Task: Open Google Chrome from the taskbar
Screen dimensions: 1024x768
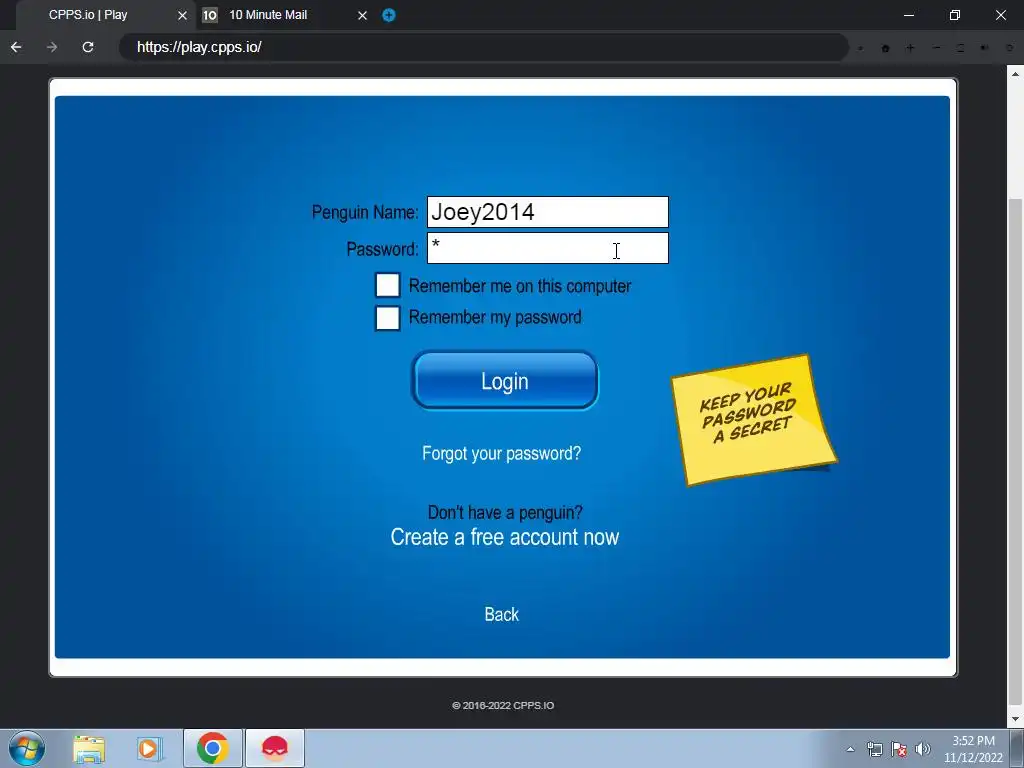Action: (212, 748)
